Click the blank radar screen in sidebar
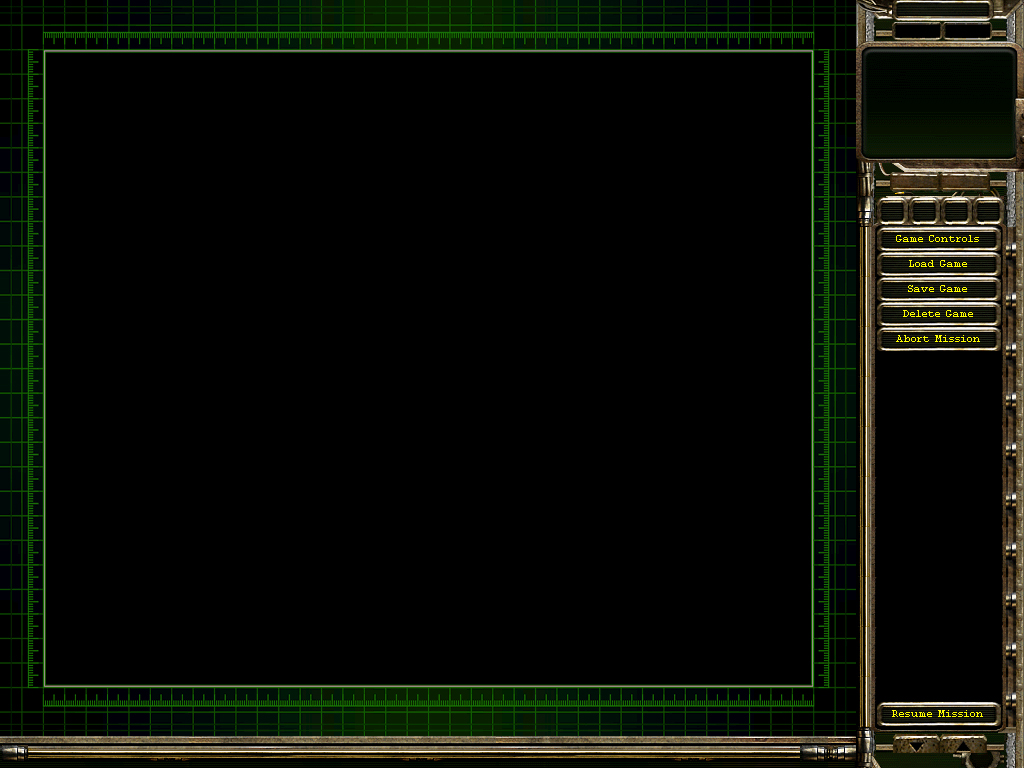 [x=938, y=103]
